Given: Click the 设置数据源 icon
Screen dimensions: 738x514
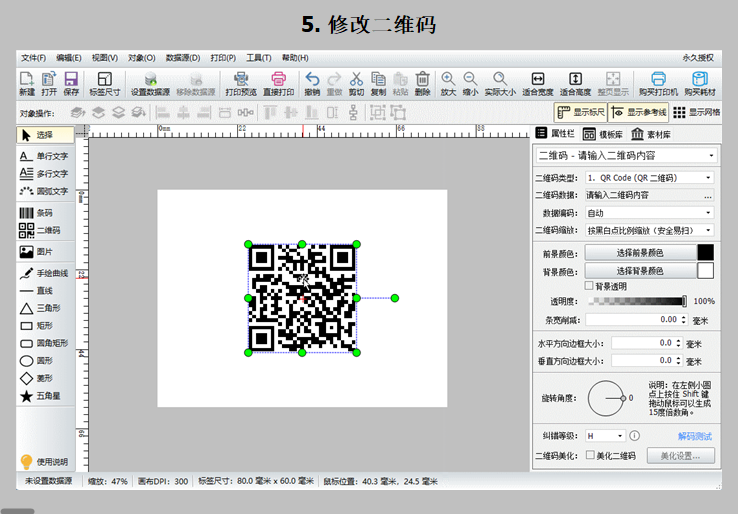Looking at the screenshot, I should point(150,84).
